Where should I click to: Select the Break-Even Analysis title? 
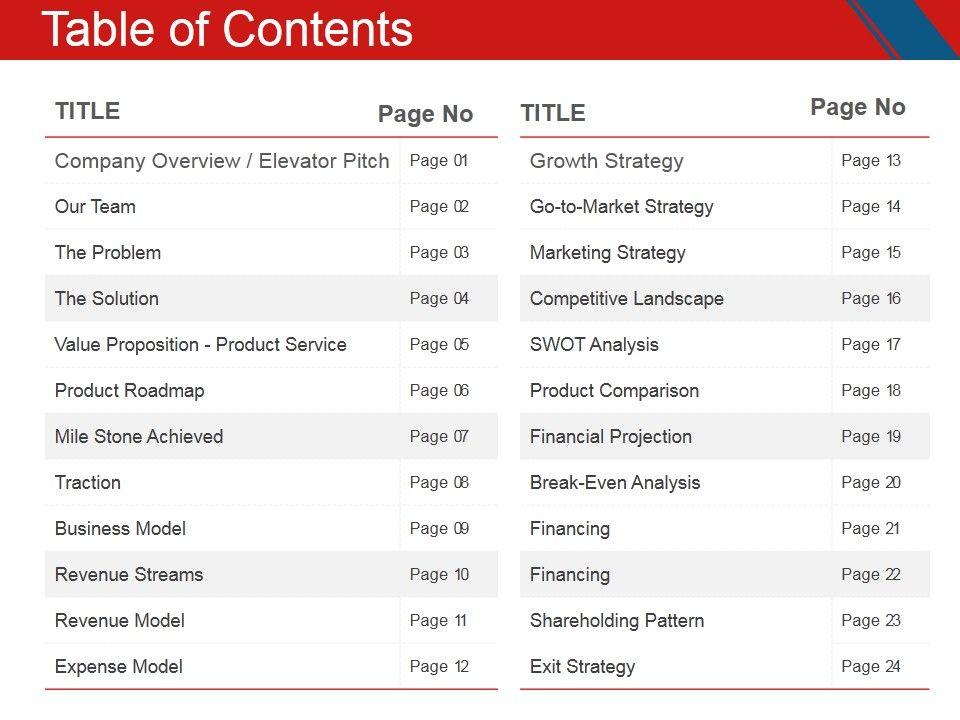tap(615, 483)
